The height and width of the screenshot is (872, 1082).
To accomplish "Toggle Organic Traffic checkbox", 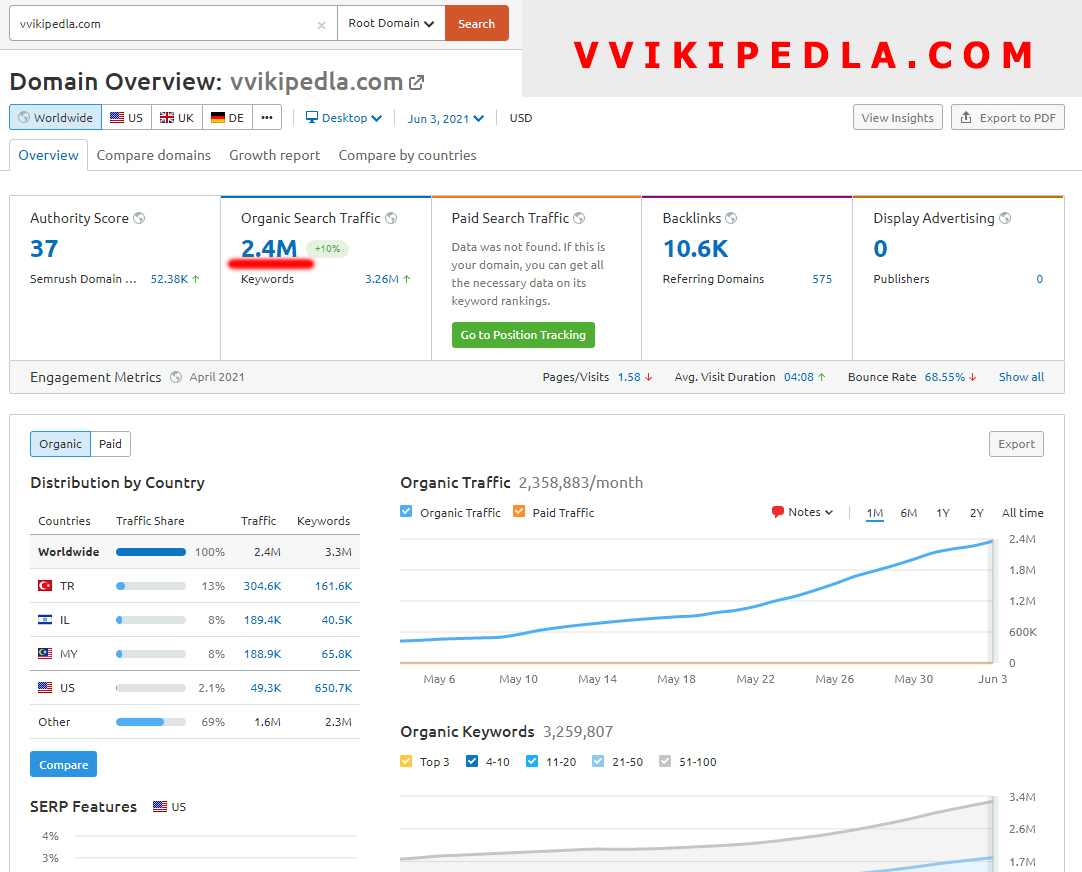I will click(x=406, y=511).
